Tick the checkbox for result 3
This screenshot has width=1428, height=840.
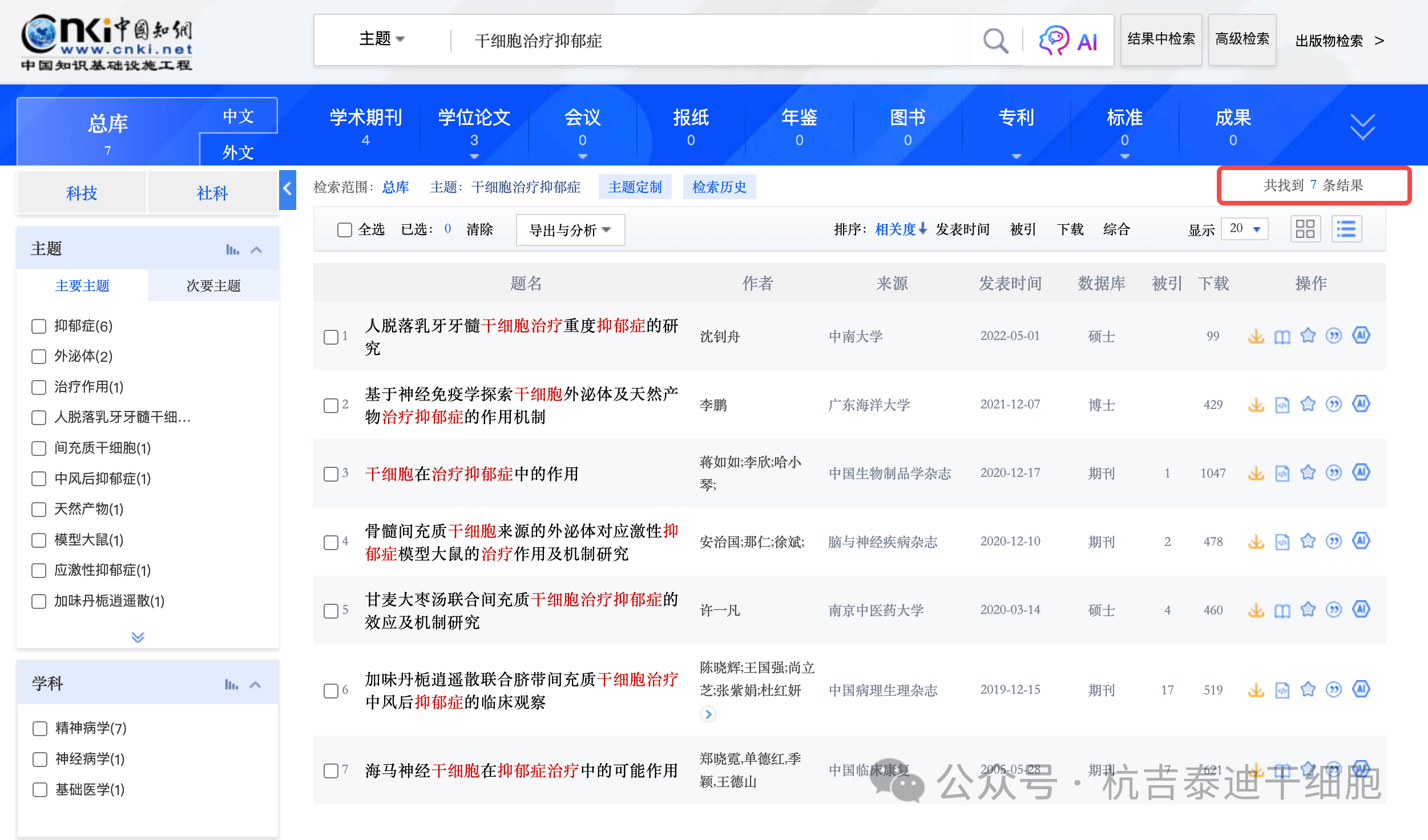330,474
